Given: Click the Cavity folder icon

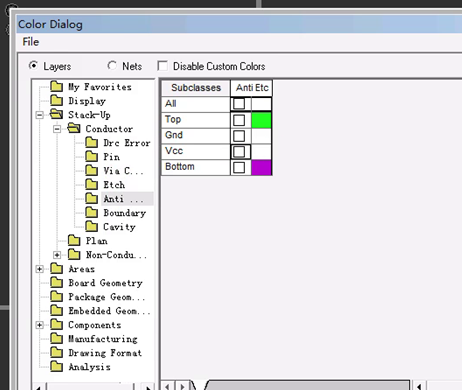Looking at the screenshot, I should pos(91,227).
